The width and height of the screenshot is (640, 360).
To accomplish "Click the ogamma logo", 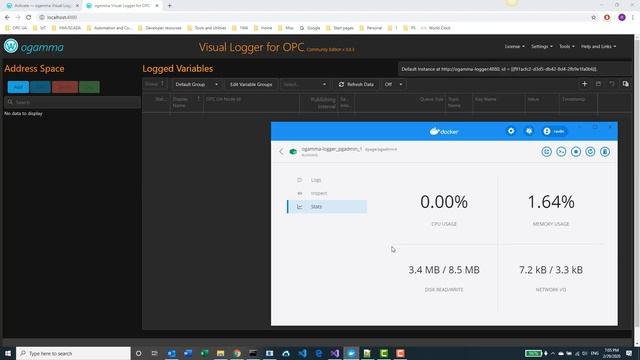I will 33,47.
